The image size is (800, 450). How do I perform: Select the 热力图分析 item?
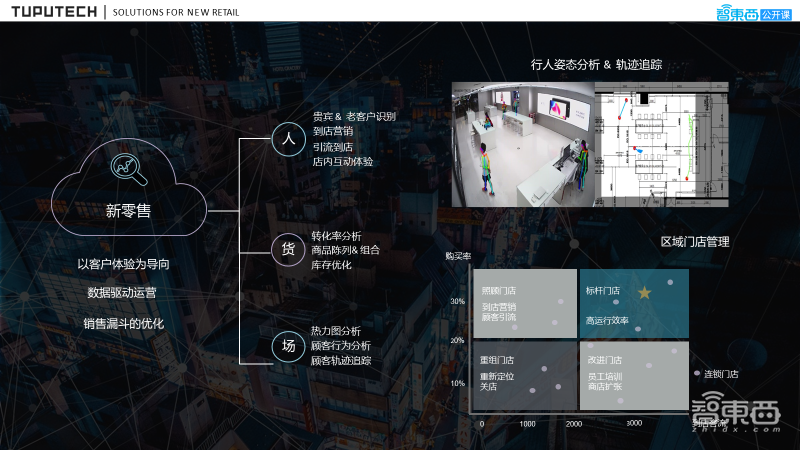pyautogui.click(x=336, y=331)
